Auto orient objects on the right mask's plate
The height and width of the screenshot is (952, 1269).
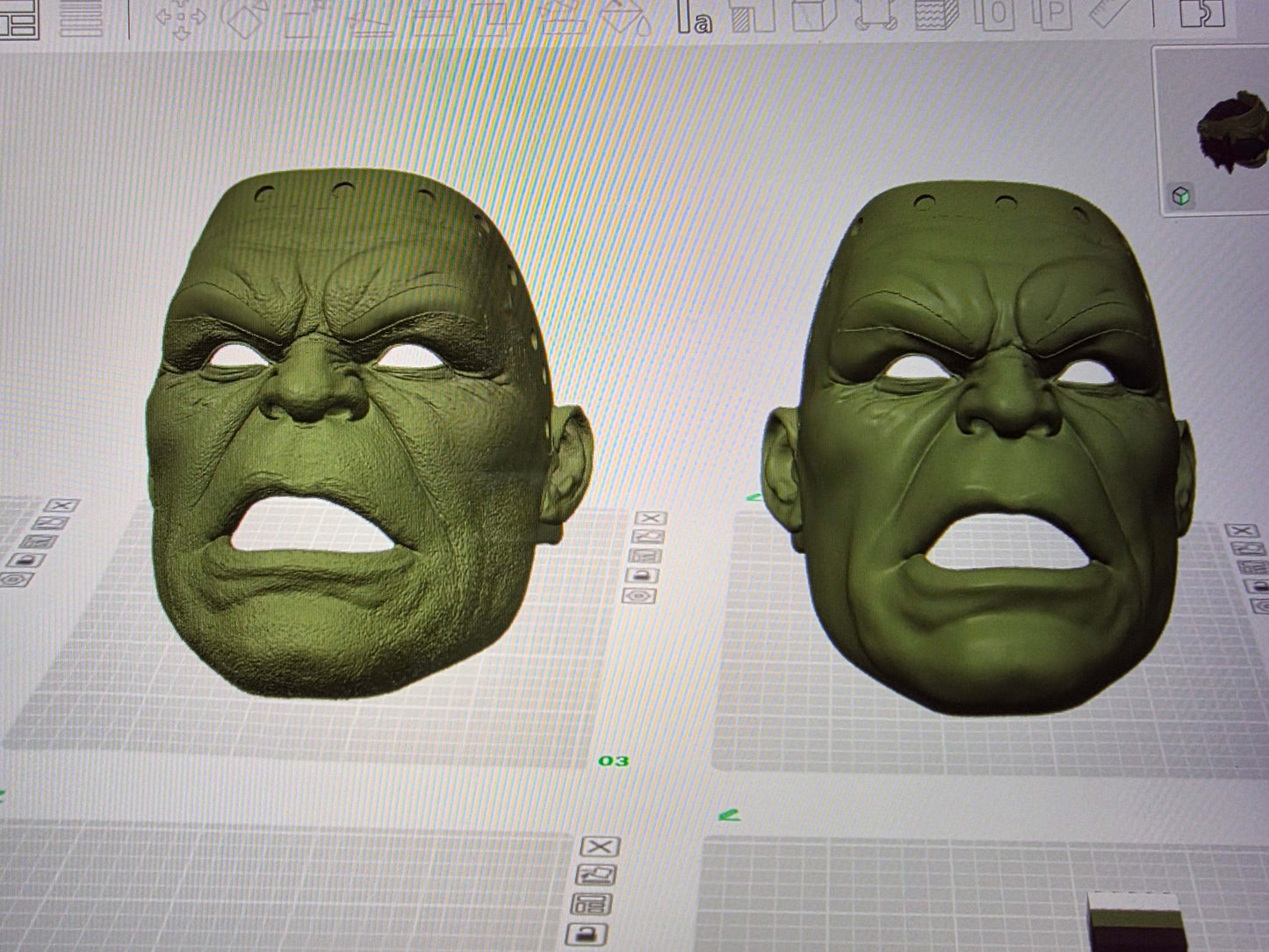[x=1251, y=550]
